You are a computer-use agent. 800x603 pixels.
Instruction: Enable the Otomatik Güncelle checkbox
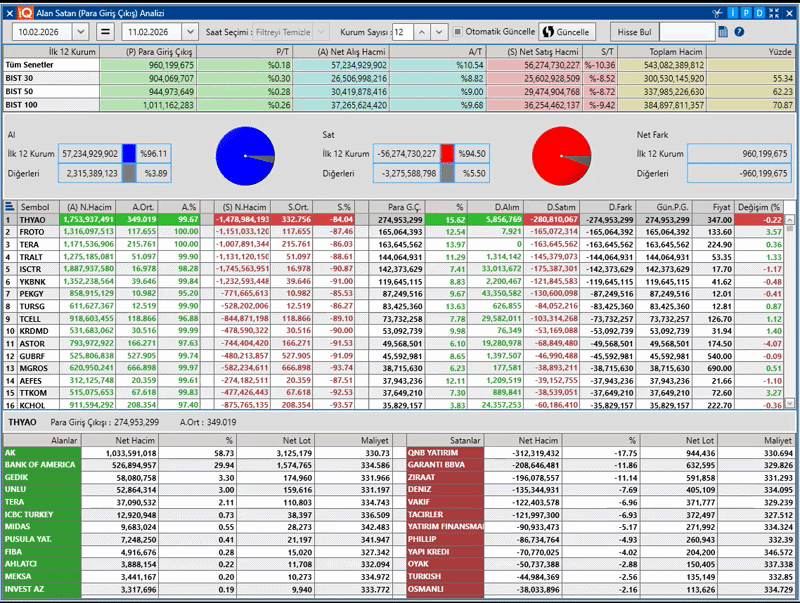click(x=458, y=32)
